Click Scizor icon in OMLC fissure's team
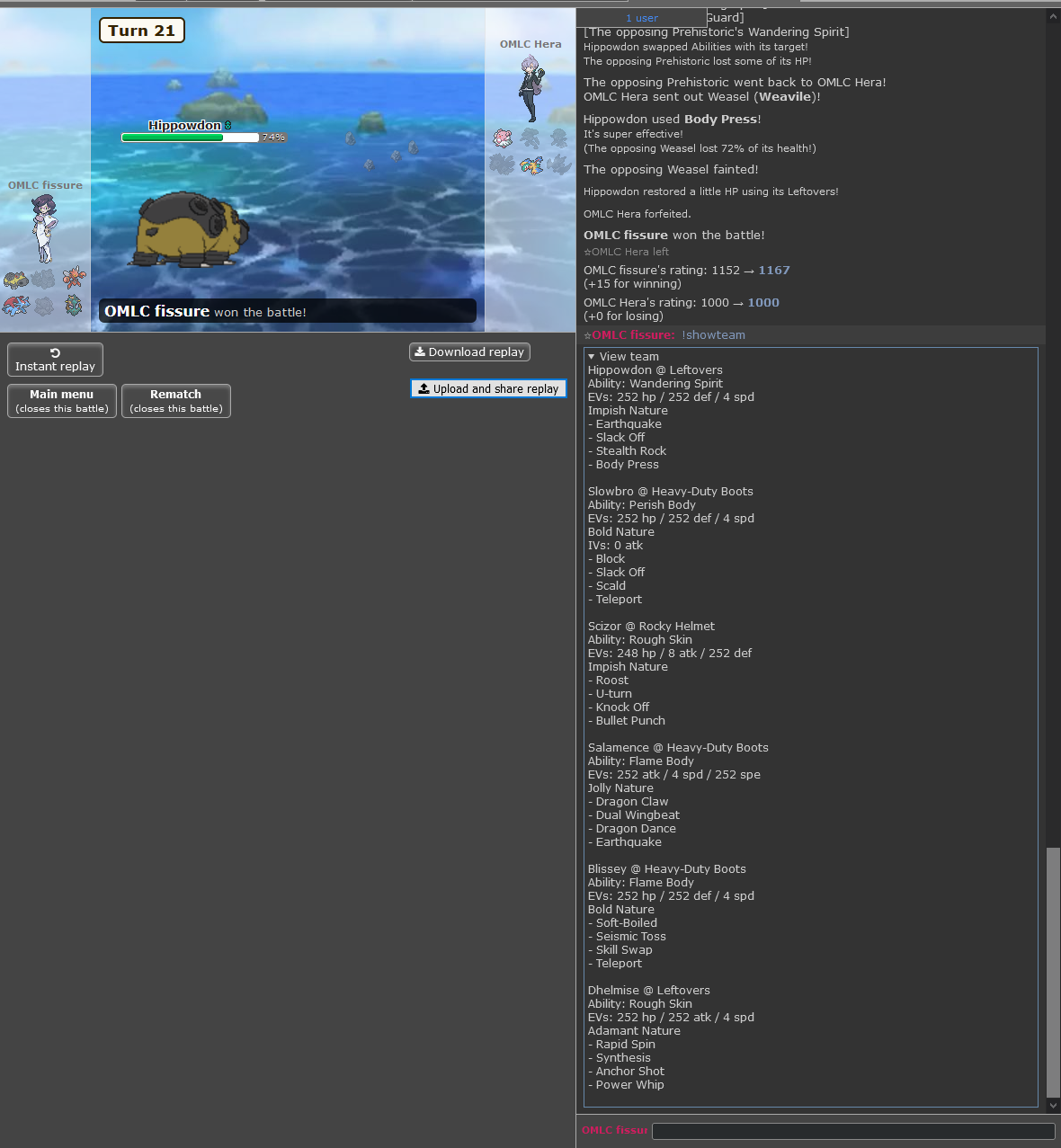Screen dimensions: 1061x1148 [74, 278]
